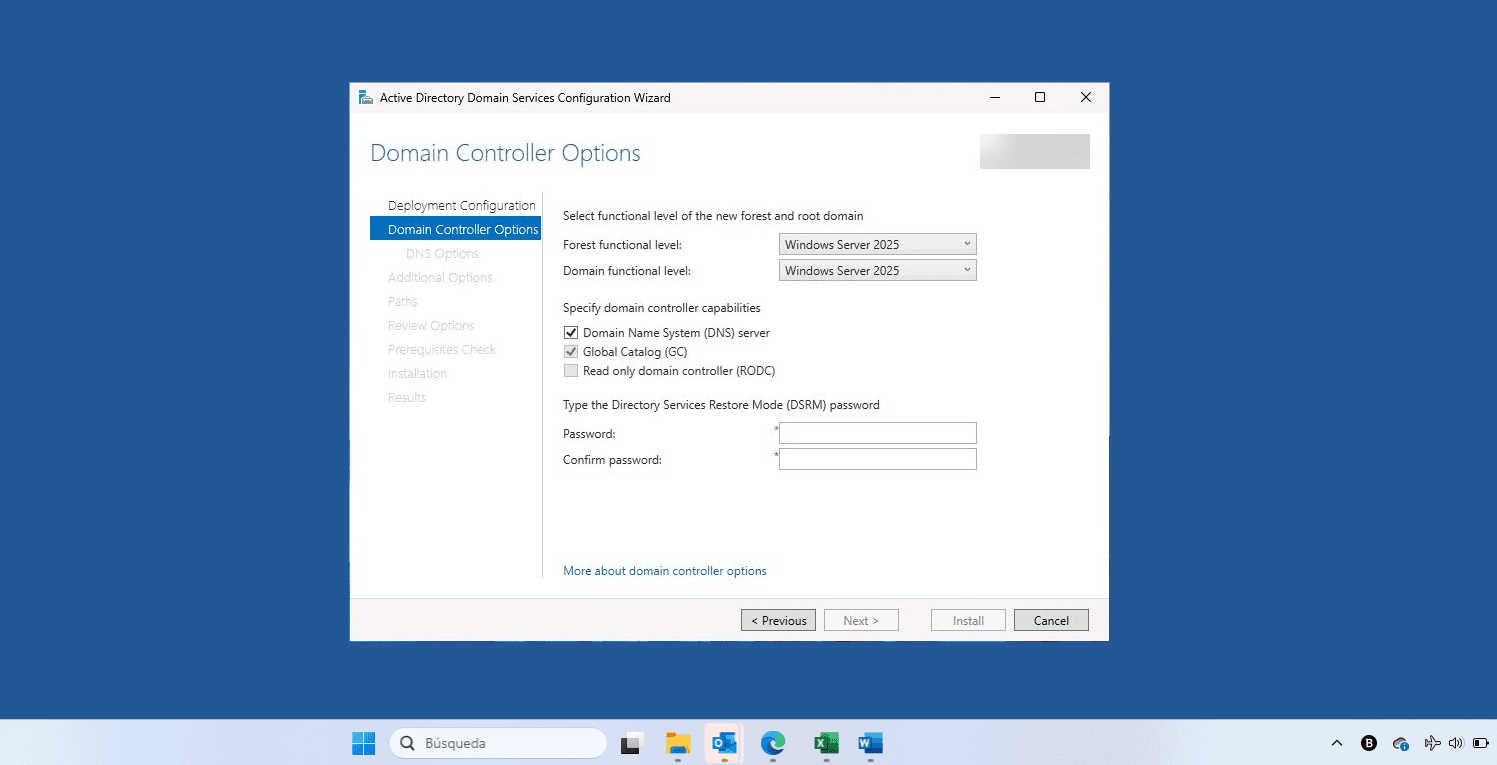The width and height of the screenshot is (1497, 765).
Task: Open the Forest functional level dropdown
Action: coord(877,244)
